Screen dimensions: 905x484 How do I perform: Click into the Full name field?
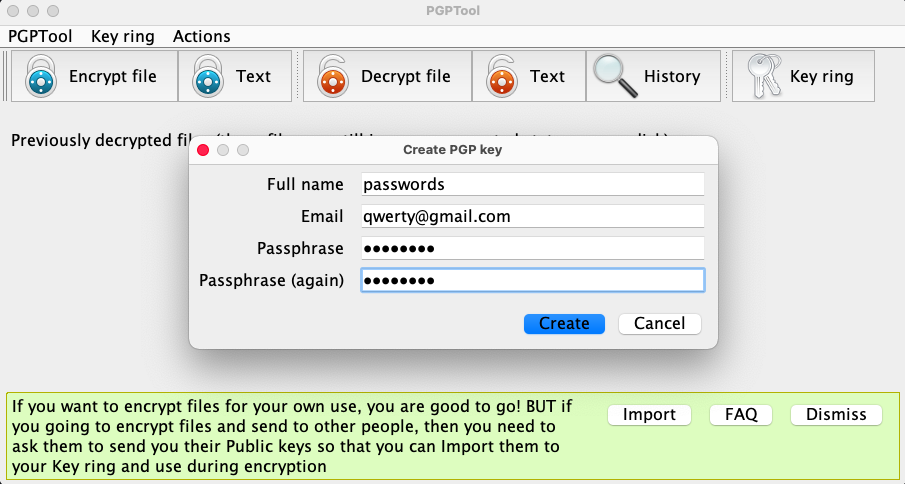click(x=532, y=184)
